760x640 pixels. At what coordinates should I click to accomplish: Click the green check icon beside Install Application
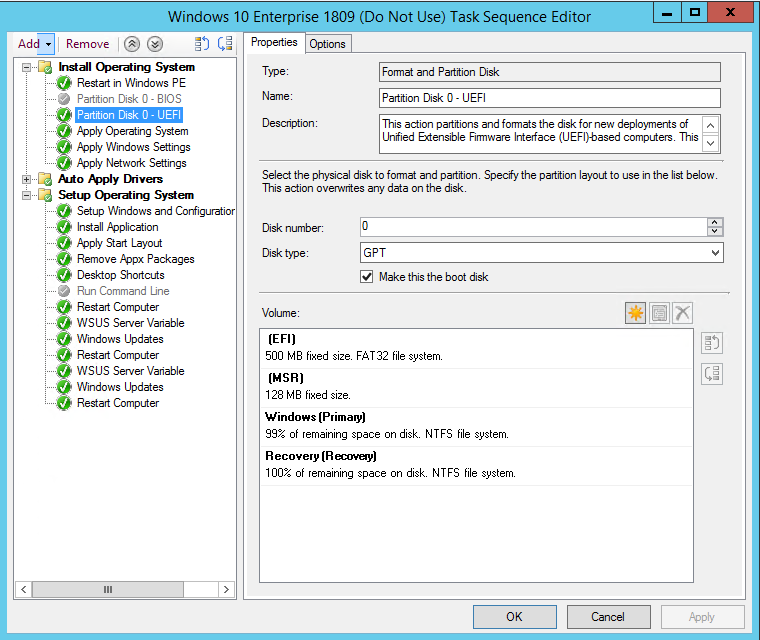[x=64, y=227]
